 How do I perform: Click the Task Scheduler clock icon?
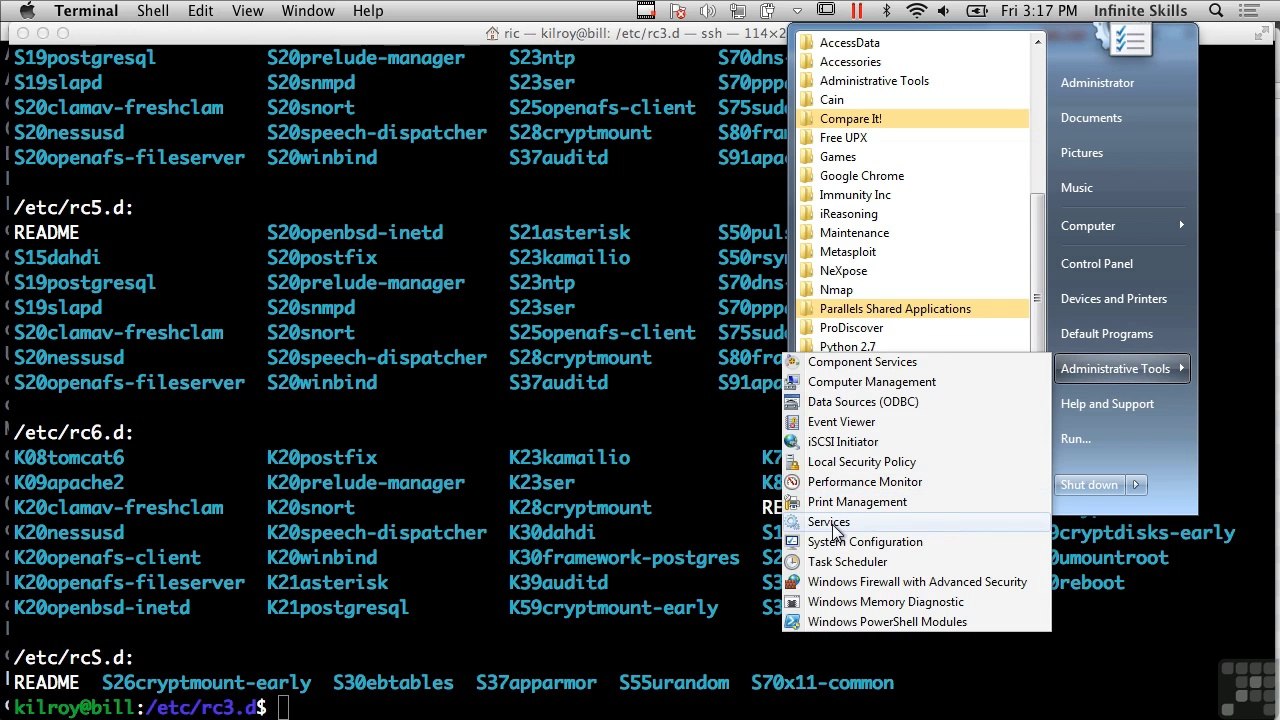tap(792, 562)
